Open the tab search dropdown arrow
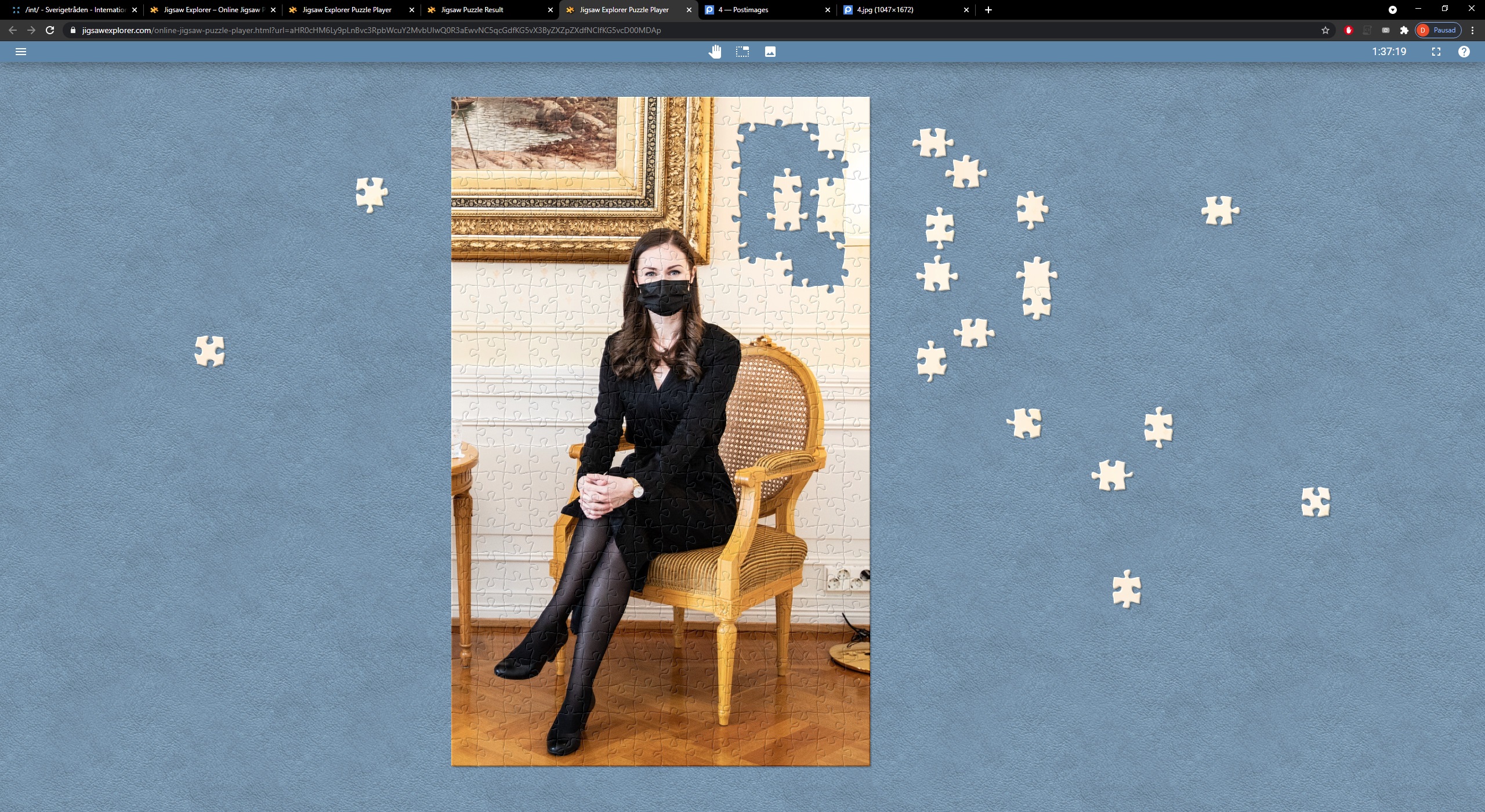The height and width of the screenshot is (812, 1485). click(x=1393, y=10)
